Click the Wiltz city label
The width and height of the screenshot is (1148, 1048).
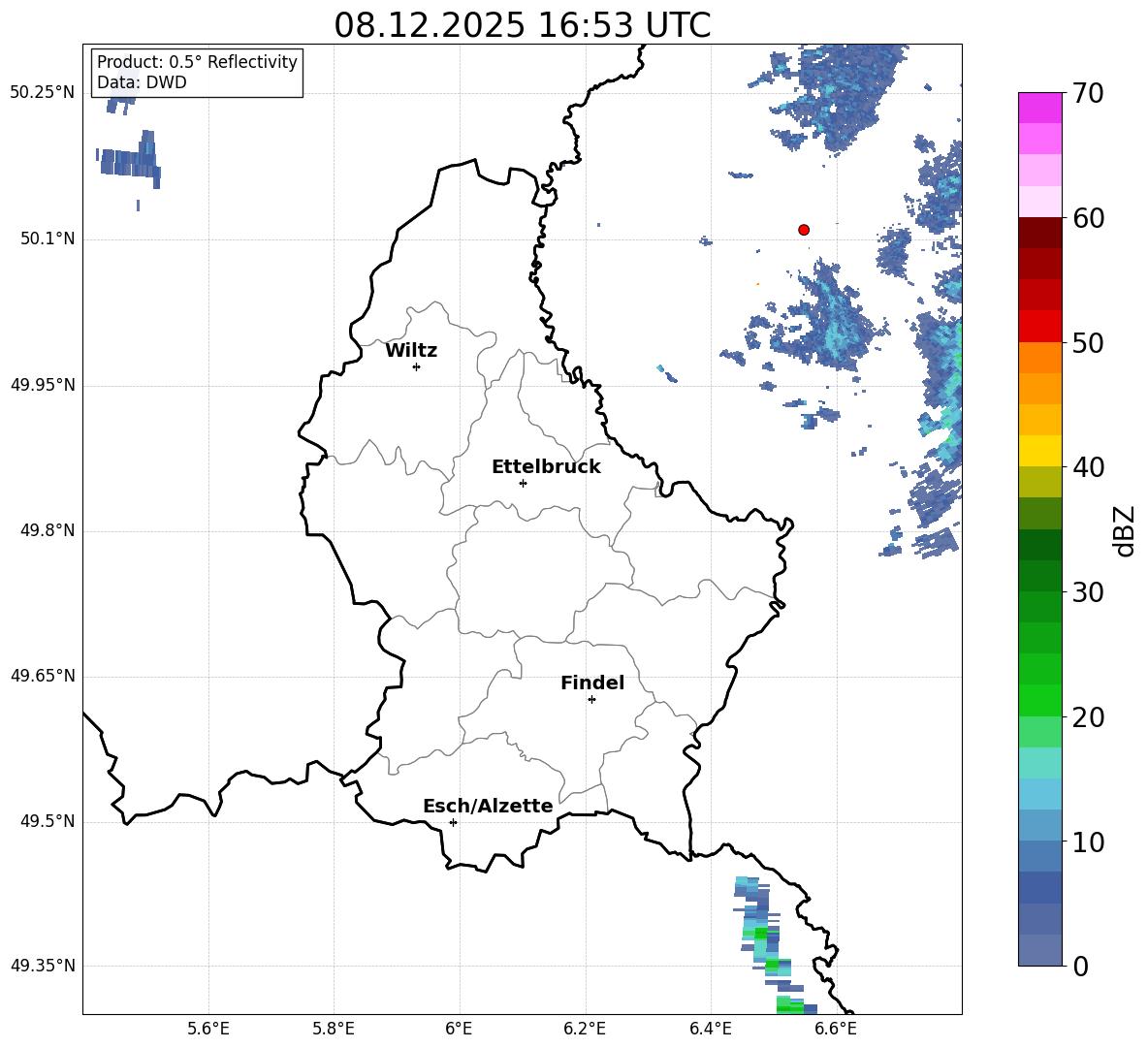(x=411, y=351)
